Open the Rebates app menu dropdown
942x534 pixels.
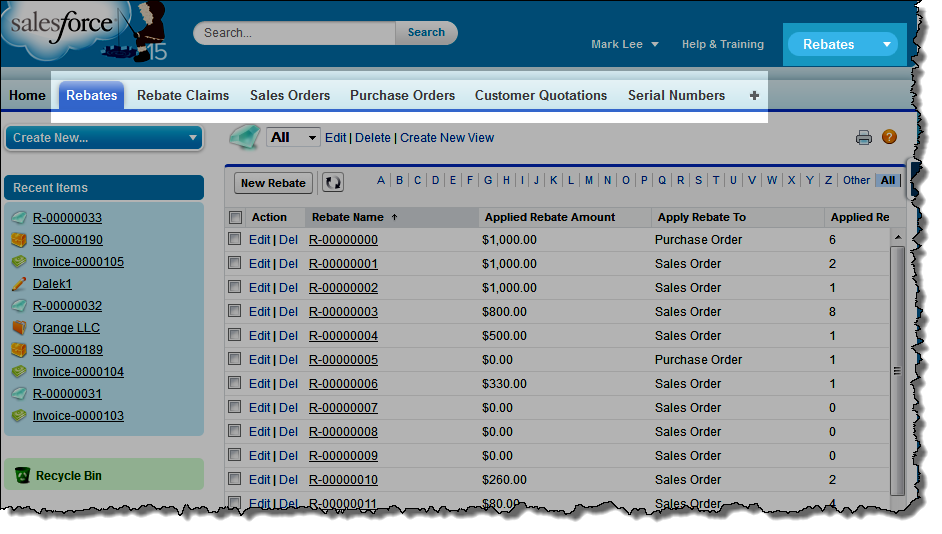coord(840,44)
